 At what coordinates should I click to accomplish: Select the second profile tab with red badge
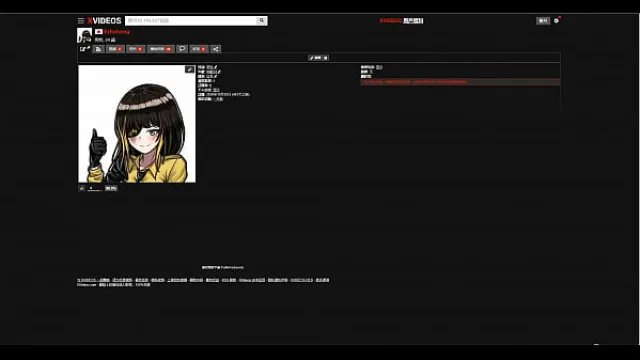pyautogui.click(x=136, y=49)
